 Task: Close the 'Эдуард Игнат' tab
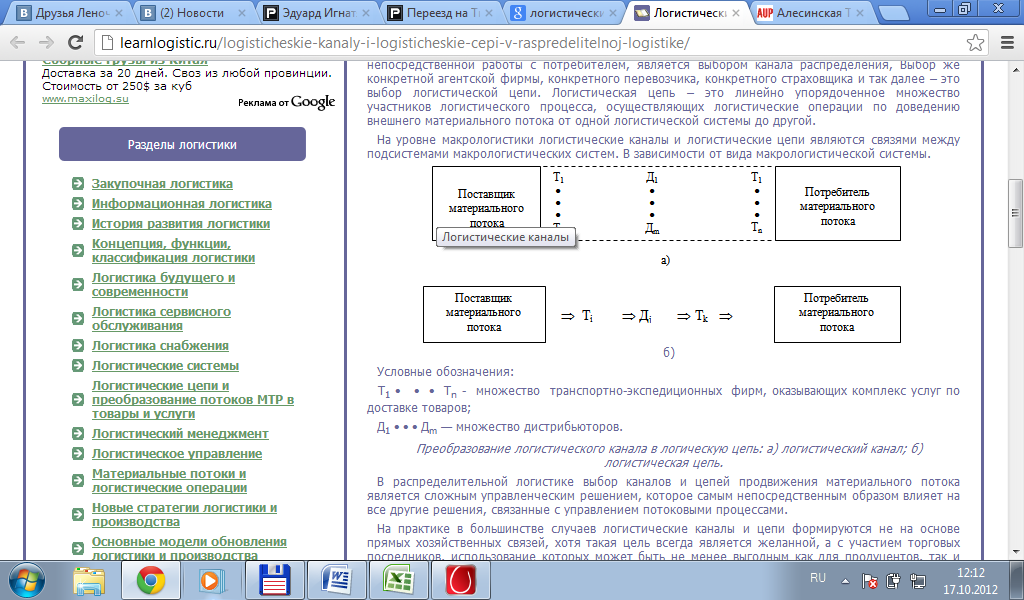coord(366,12)
